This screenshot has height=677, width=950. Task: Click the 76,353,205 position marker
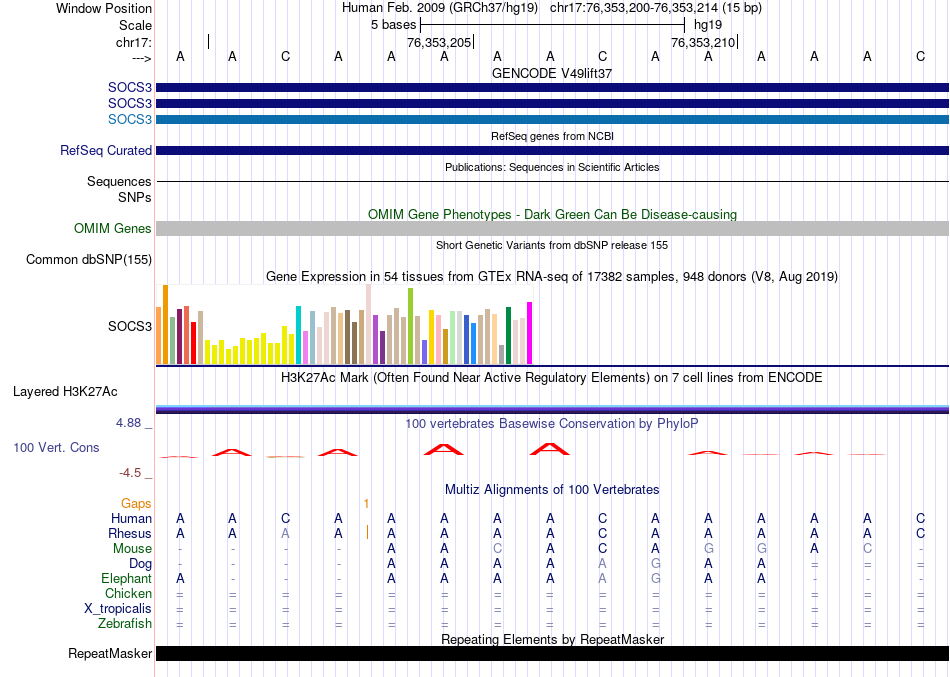point(439,42)
